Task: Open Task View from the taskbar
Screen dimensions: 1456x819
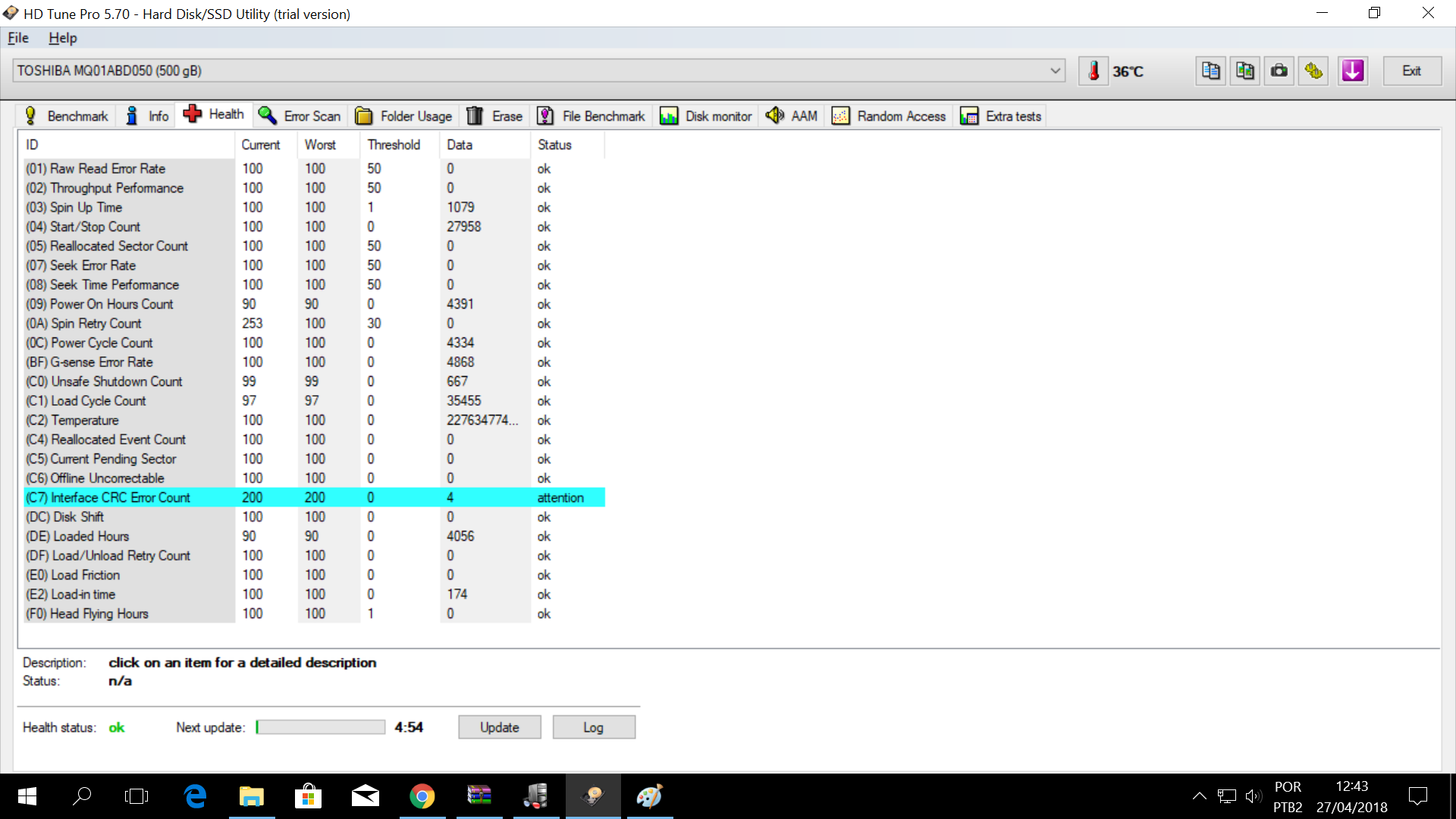Action: [x=136, y=796]
